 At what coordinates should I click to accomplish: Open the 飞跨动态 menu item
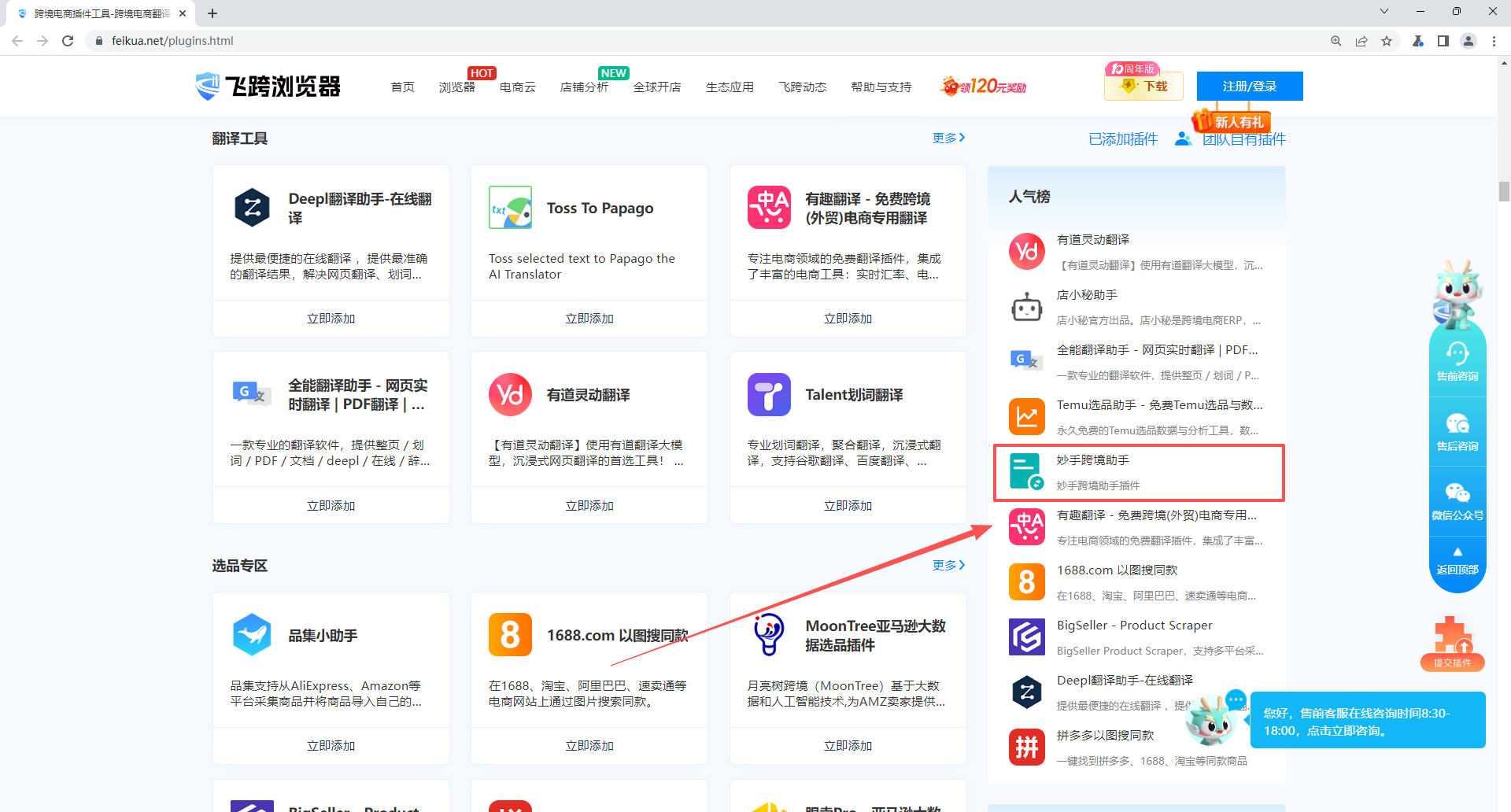(x=803, y=87)
